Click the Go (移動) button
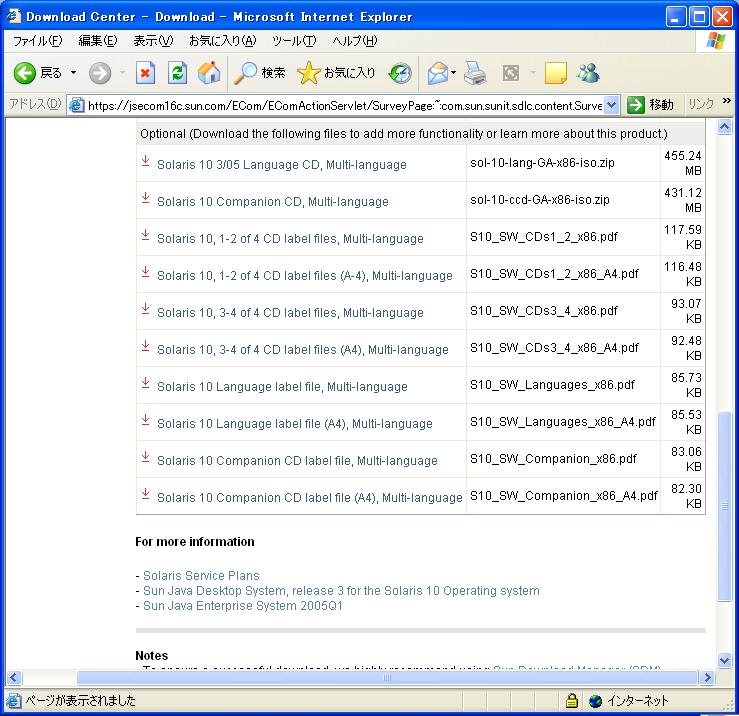This screenshot has width=739, height=716. [x=650, y=105]
